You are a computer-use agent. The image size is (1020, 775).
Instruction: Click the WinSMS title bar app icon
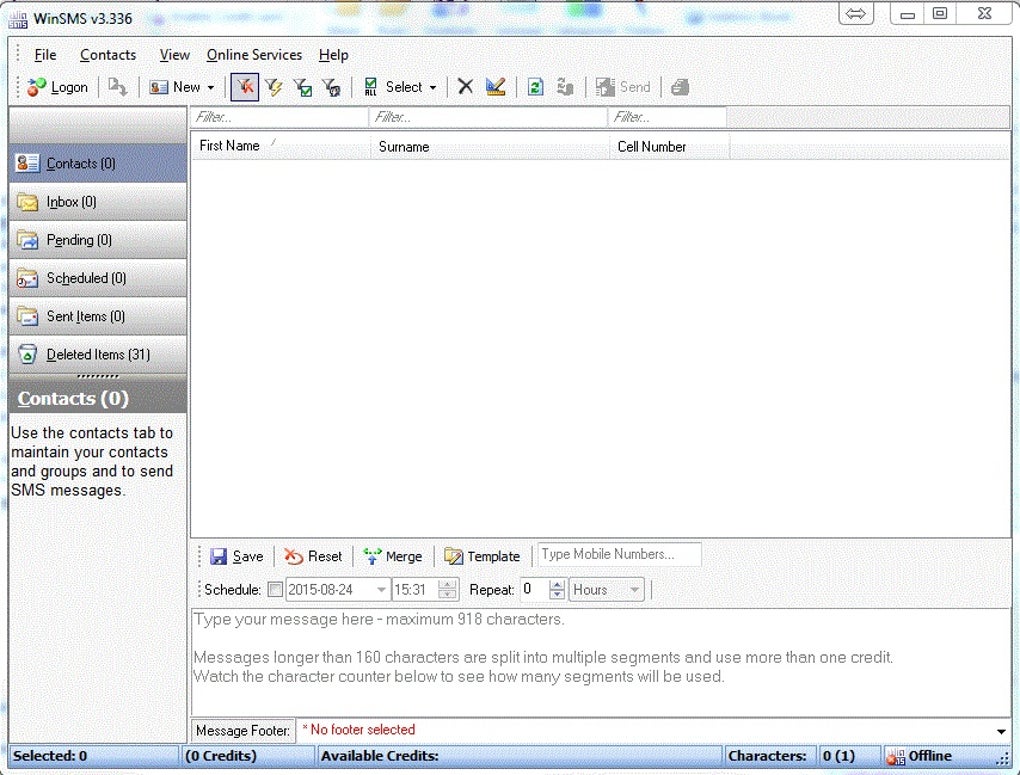coord(18,20)
